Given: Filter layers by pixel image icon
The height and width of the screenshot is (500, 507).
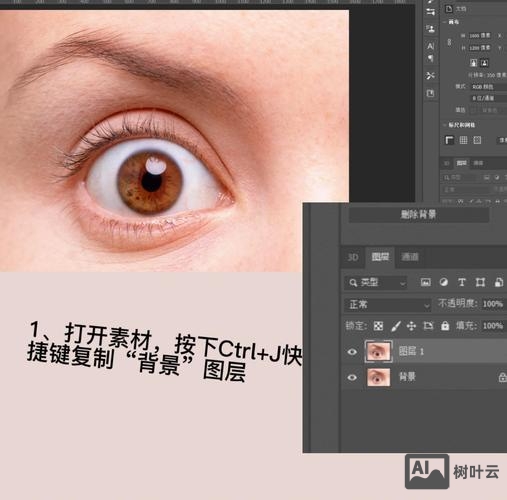Looking at the screenshot, I should tap(425, 283).
